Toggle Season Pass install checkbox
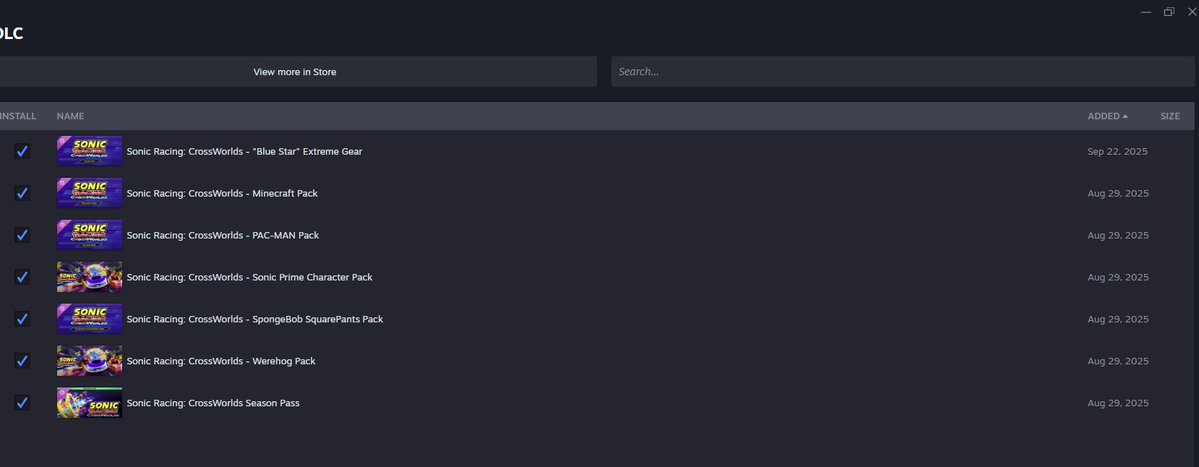This screenshot has height=467, width=1199. click(22, 403)
